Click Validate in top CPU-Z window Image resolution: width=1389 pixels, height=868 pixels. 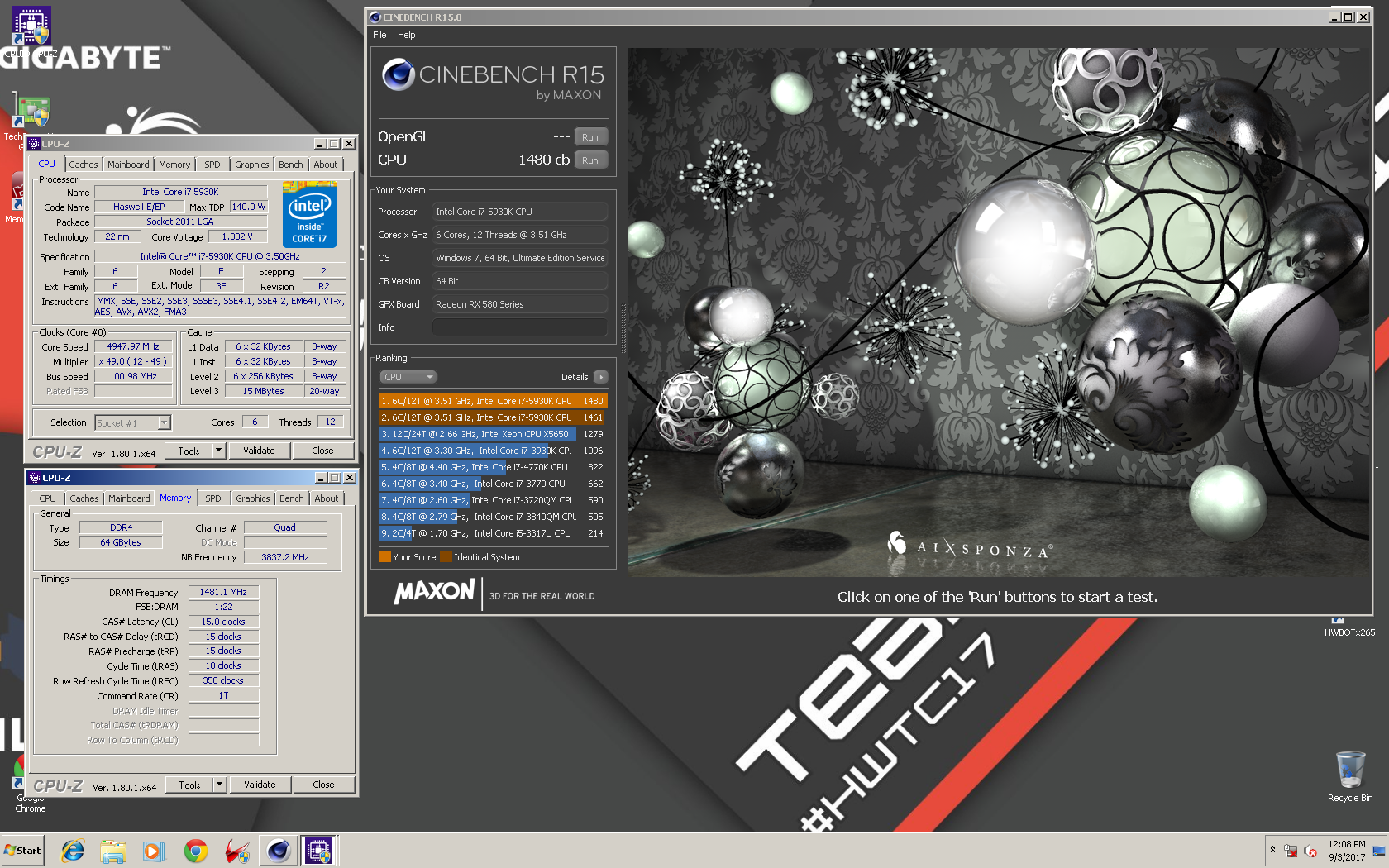click(x=259, y=451)
